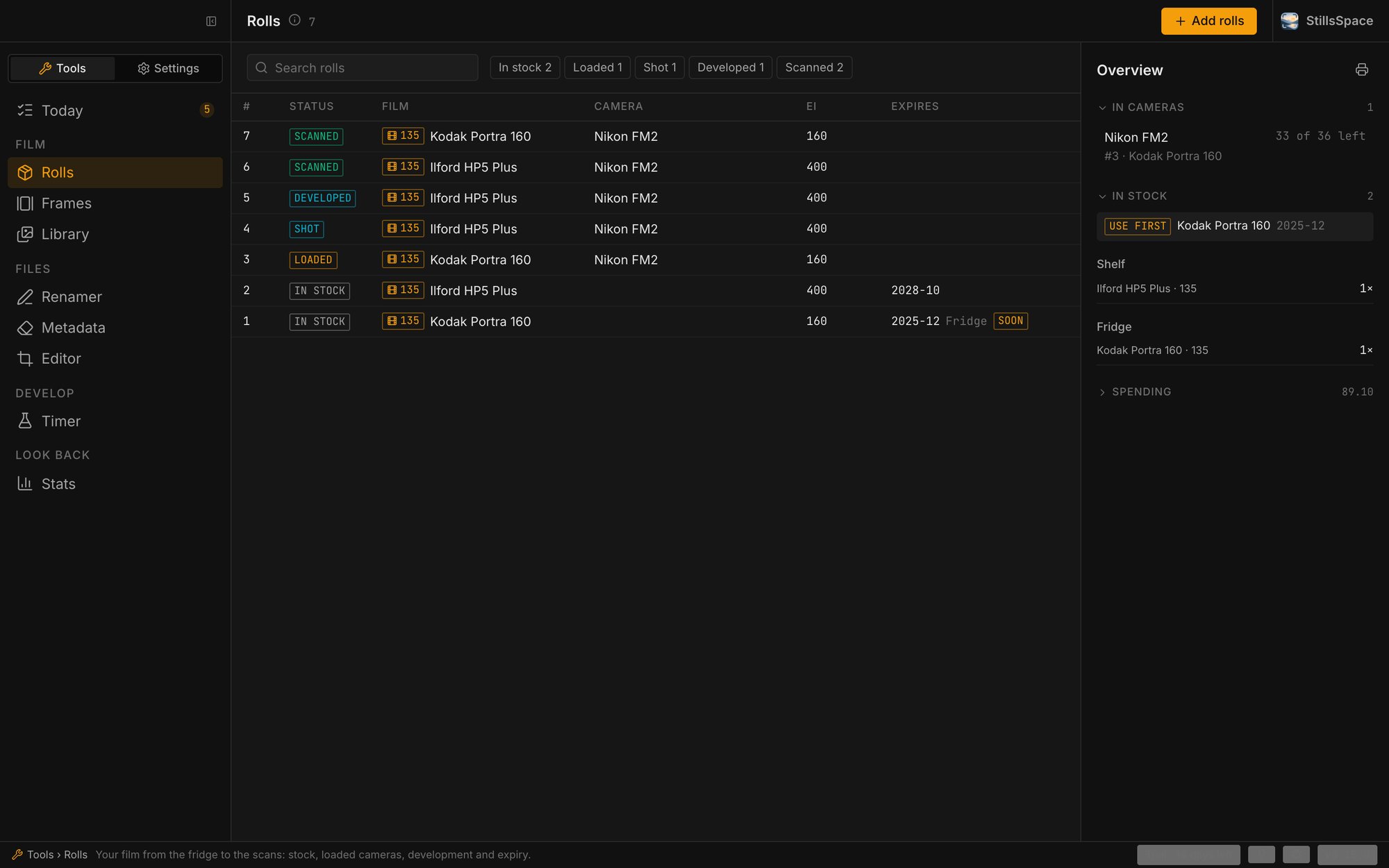Click the wrench icon in status bar

click(17, 855)
